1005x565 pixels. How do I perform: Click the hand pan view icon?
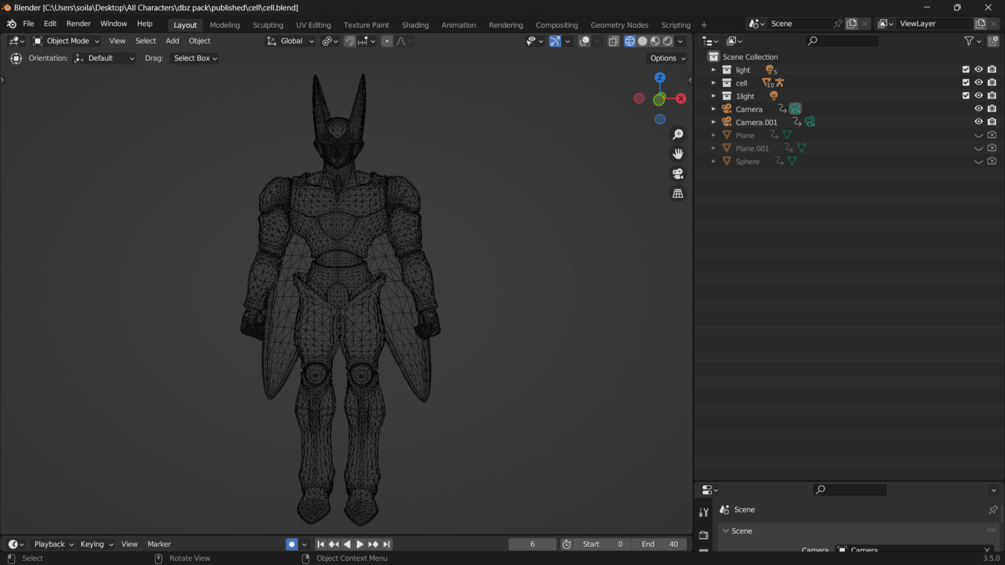pos(678,154)
